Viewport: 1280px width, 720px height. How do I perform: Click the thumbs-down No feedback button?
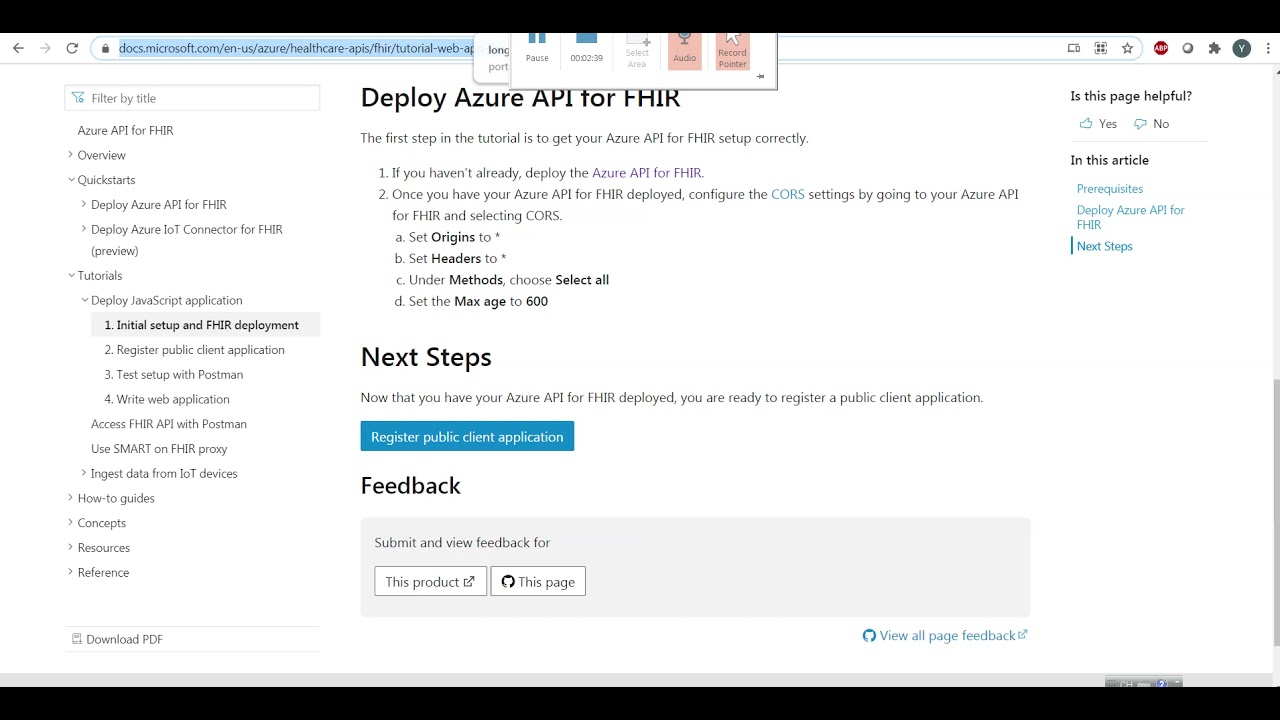pos(1151,124)
